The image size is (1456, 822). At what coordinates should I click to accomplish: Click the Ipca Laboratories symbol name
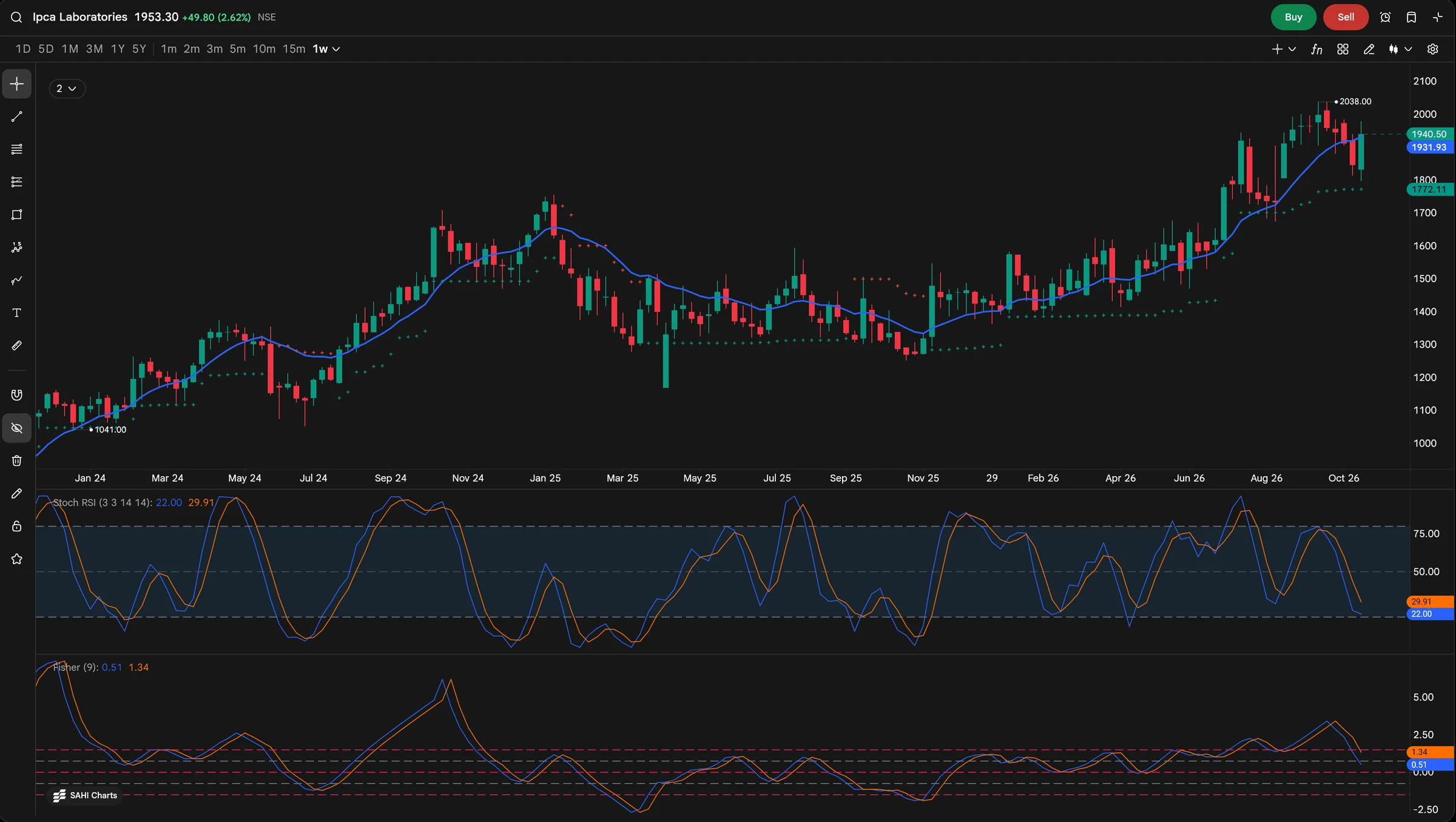click(x=80, y=17)
